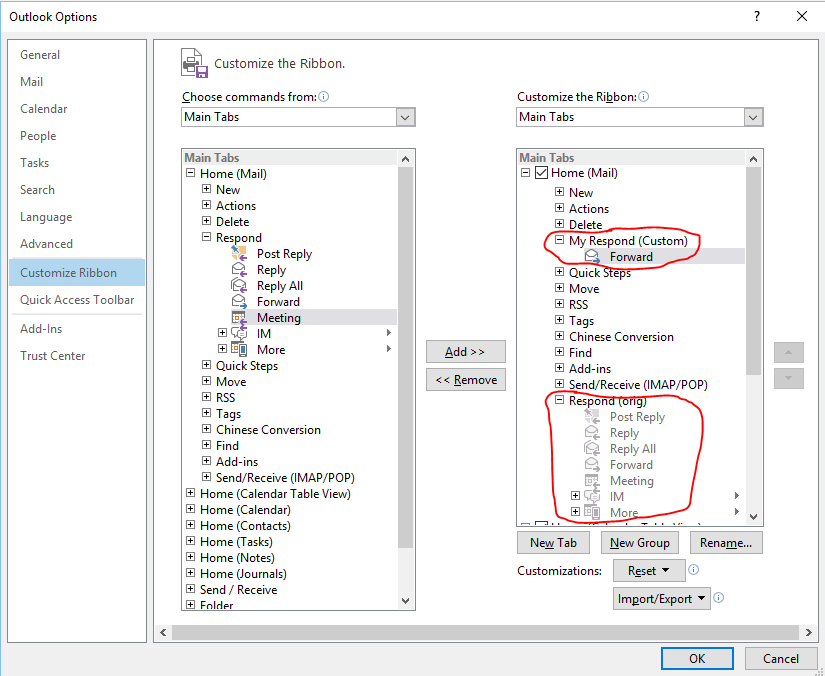Click the info icon next to Import/Export
Image resolution: width=825 pixels, height=676 pixels.
tap(719, 598)
